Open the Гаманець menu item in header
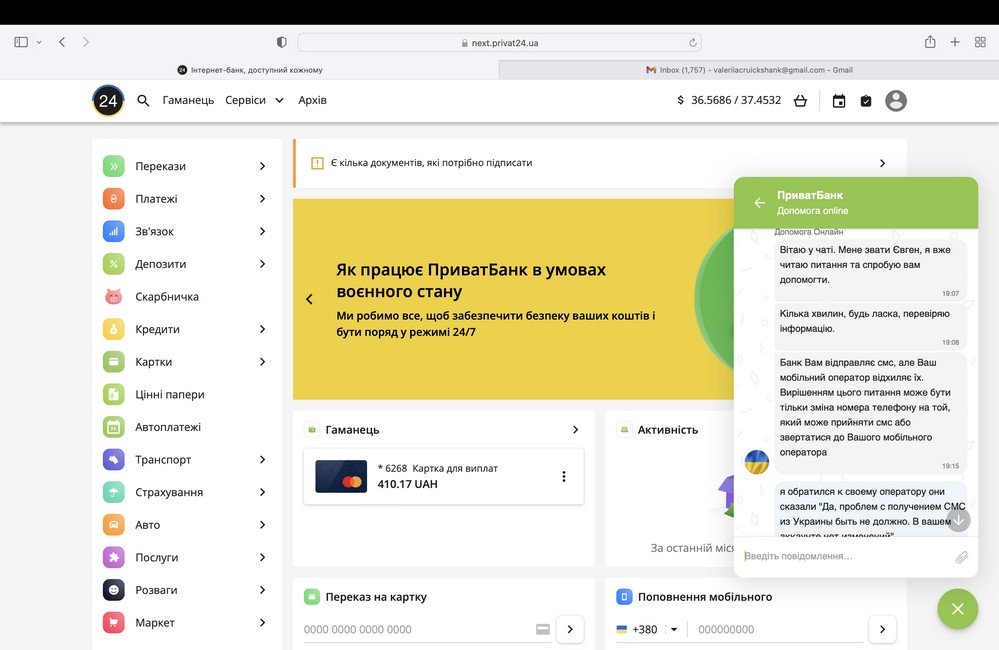 (188, 100)
